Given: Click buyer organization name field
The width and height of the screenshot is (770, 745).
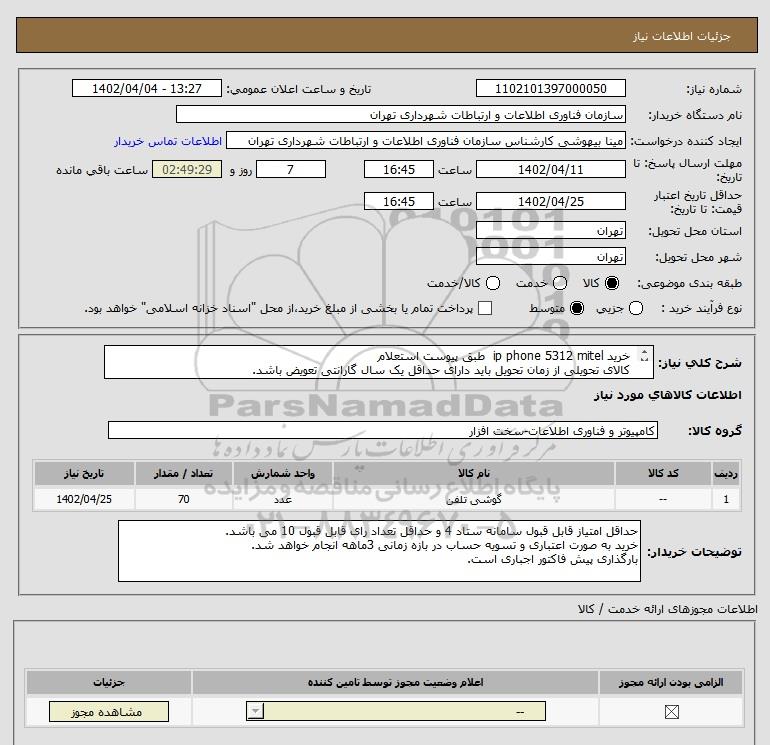Looking at the screenshot, I should pyautogui.click(x=401, y=114).
